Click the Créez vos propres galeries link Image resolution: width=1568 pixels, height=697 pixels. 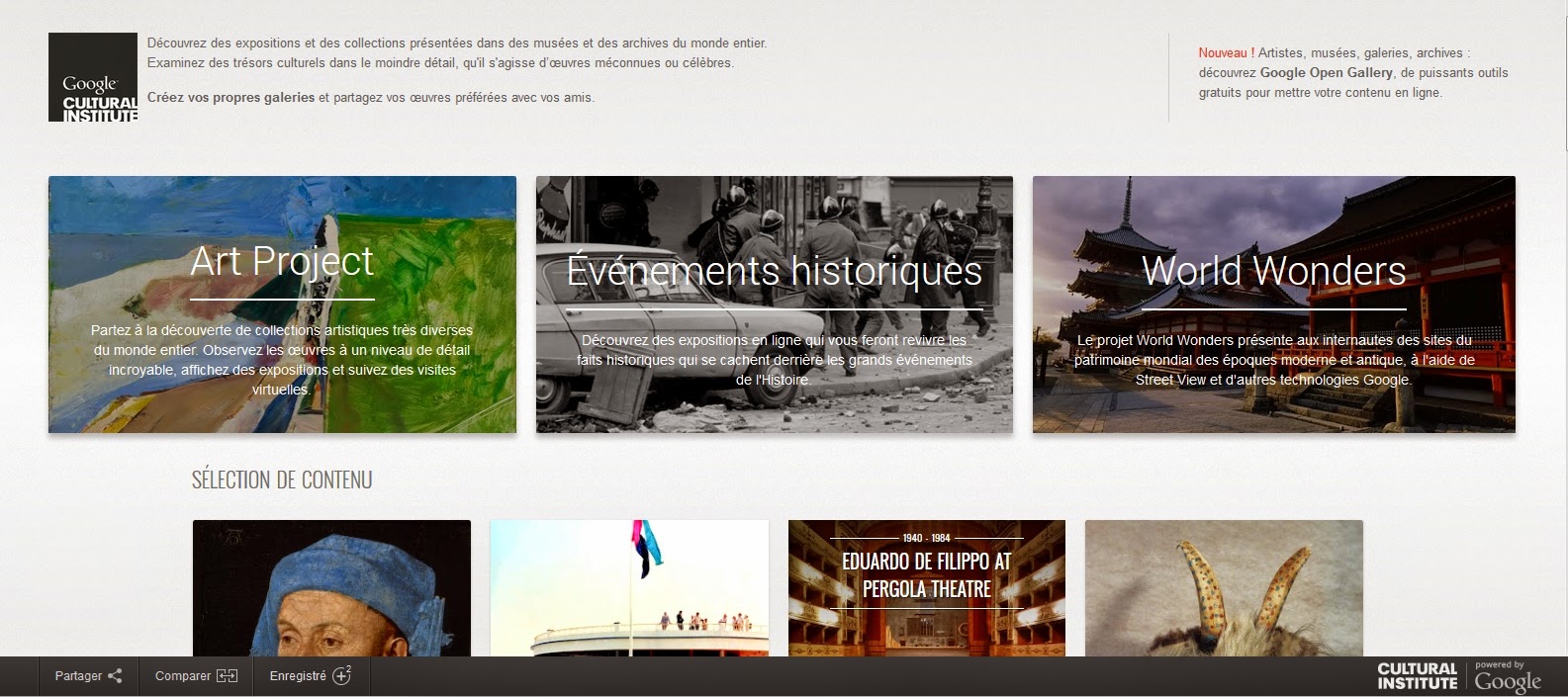(231, 98)
